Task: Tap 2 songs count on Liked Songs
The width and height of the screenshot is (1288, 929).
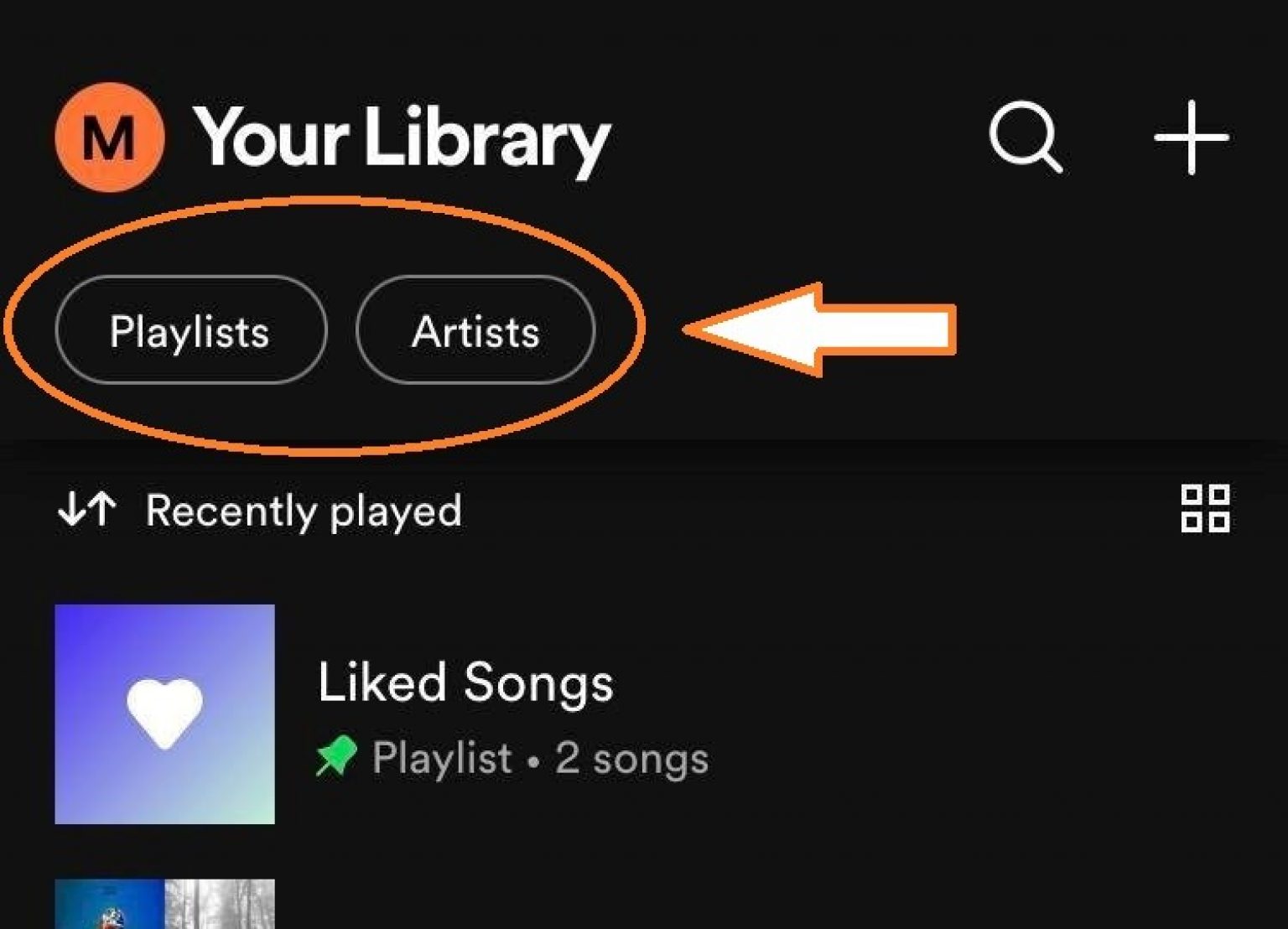Action: [x=631, y=757]
